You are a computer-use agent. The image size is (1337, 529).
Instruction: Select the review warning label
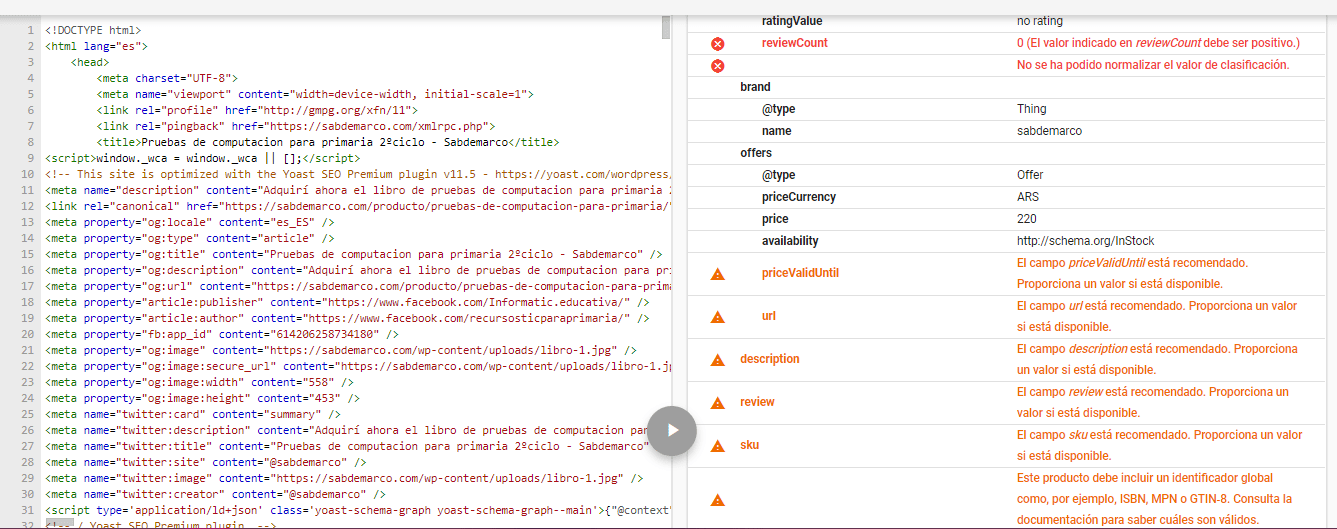(757, 402)
